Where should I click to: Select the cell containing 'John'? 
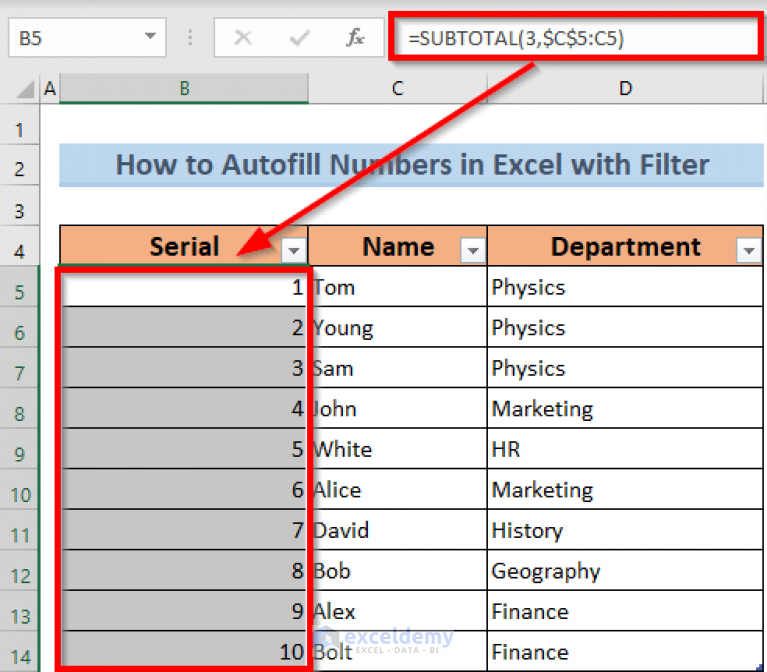pos(398,408)
